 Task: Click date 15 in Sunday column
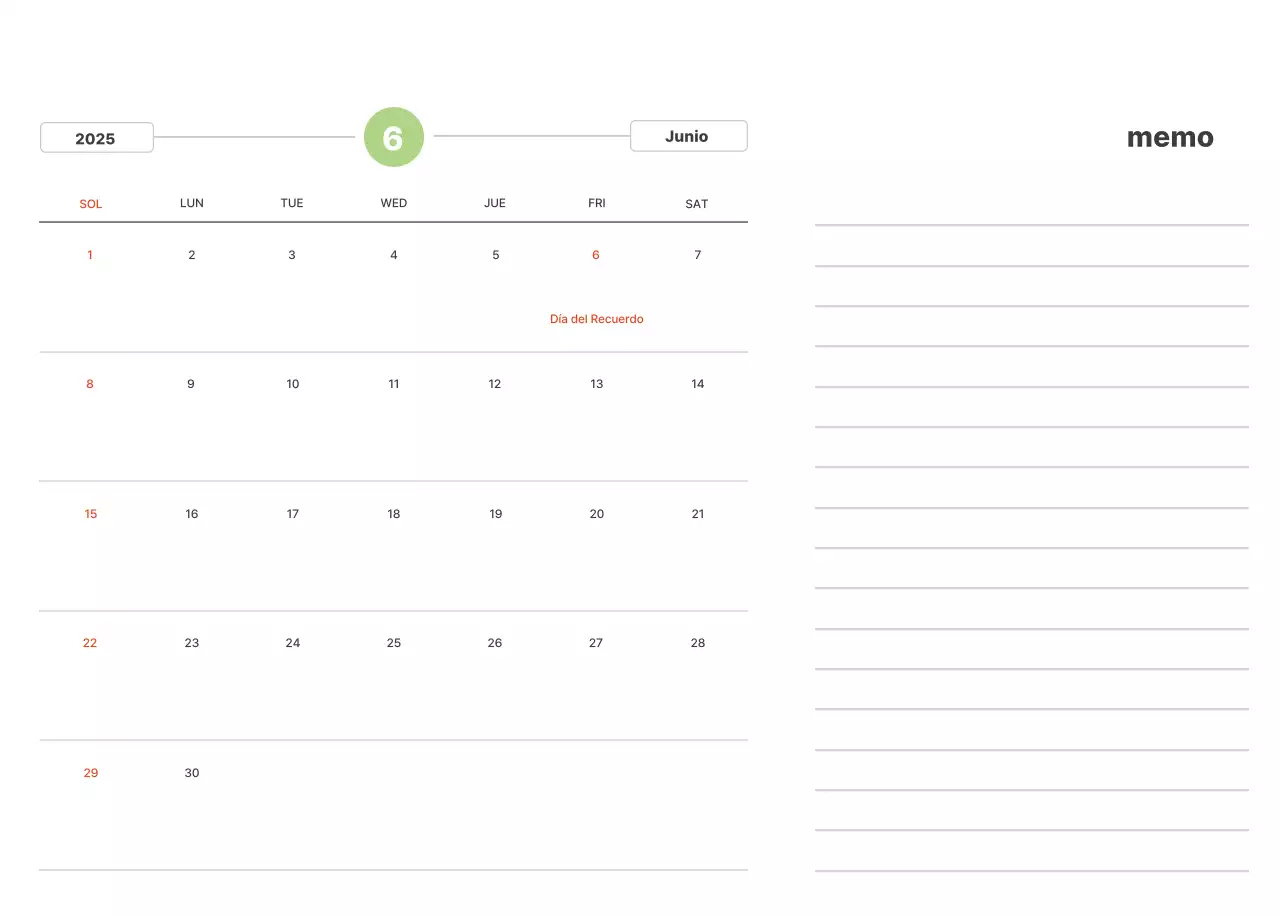pos(91,514)
